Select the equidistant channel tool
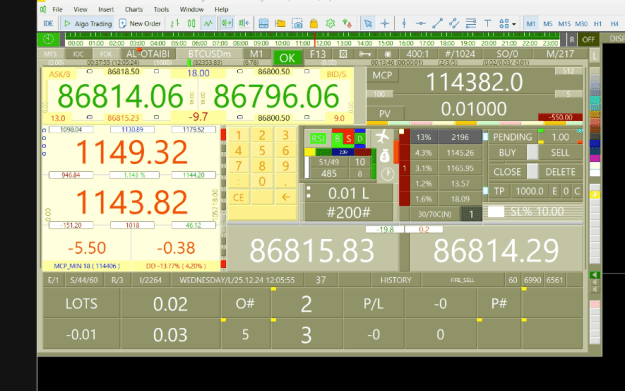Viewport: 625px width, 391px height. pyautogui.click(x=454, y=24)
